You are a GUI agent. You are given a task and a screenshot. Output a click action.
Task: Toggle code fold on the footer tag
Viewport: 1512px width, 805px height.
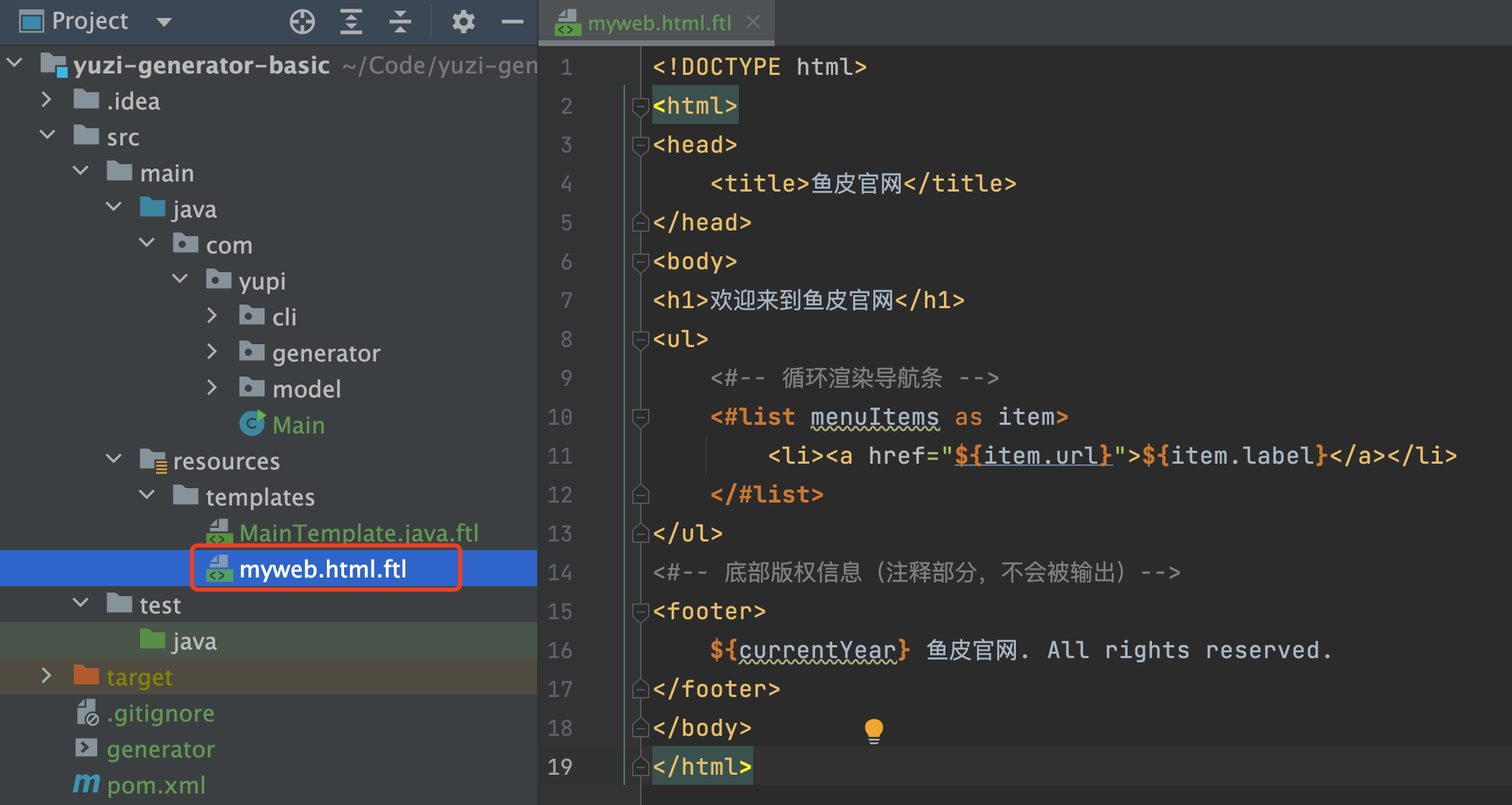point(640,611)
